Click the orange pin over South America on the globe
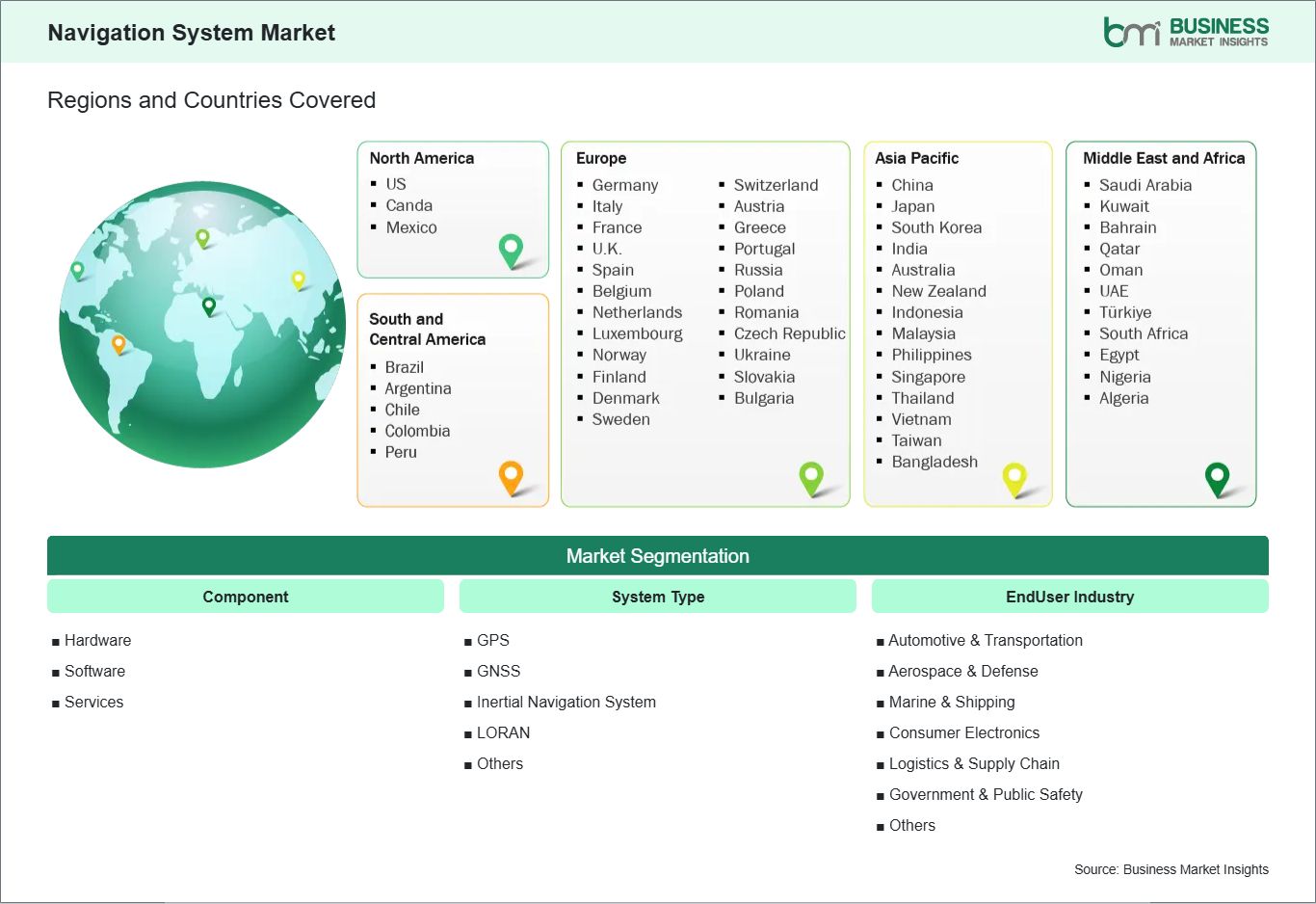 [x=120, y=341]
